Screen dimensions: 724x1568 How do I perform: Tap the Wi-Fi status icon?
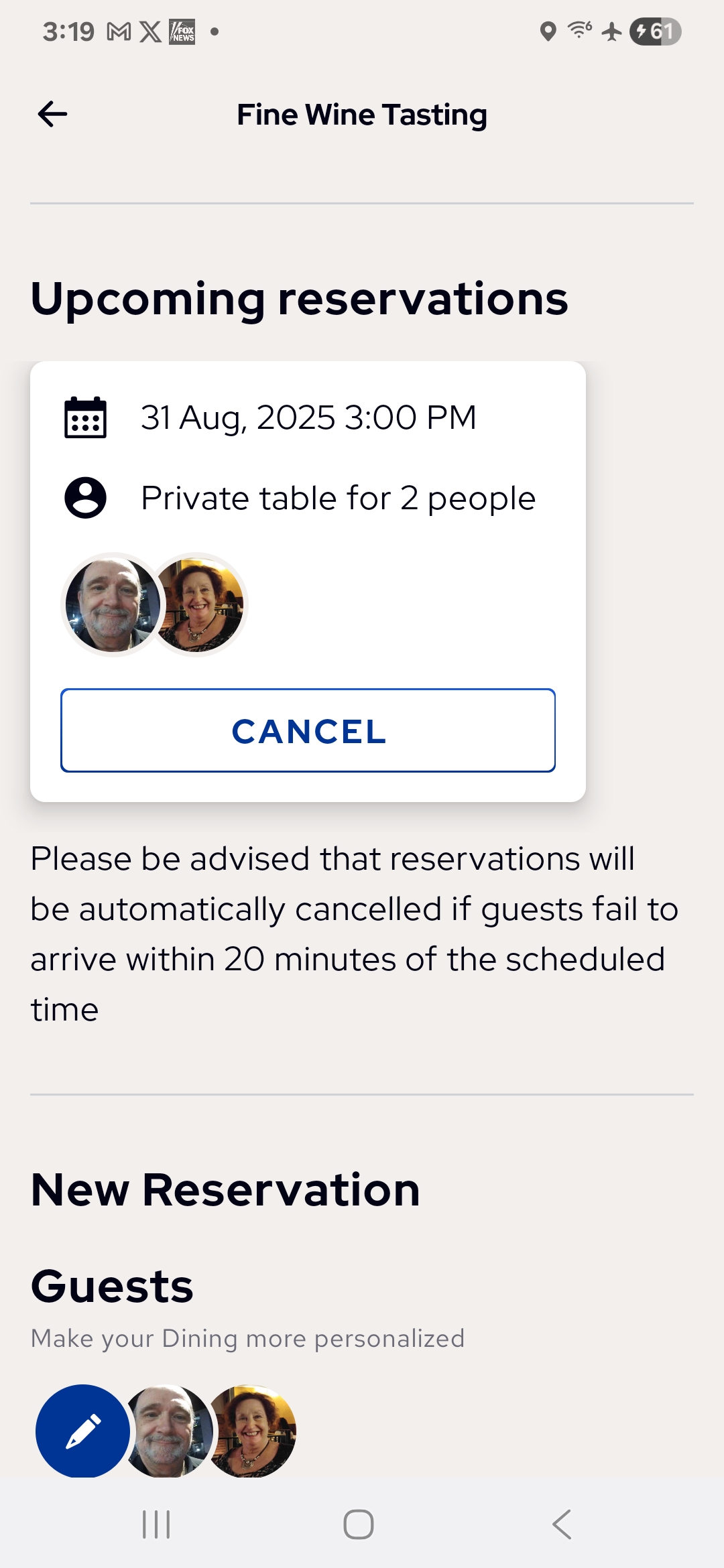click(579, 30)
